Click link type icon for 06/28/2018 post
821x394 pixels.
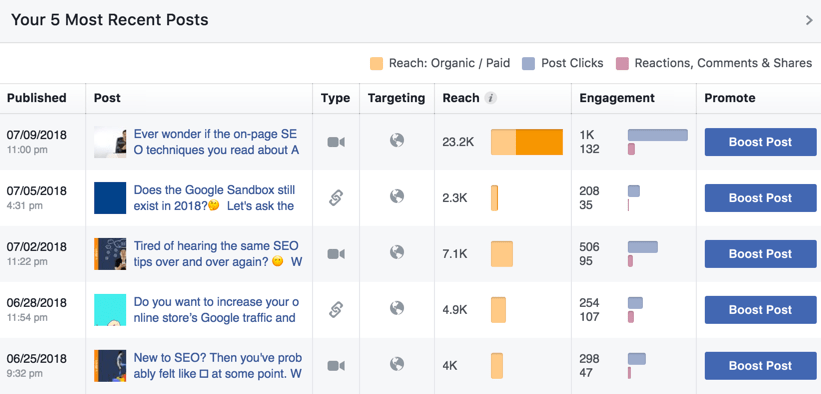pyautogui.click(x=336, y=310)
